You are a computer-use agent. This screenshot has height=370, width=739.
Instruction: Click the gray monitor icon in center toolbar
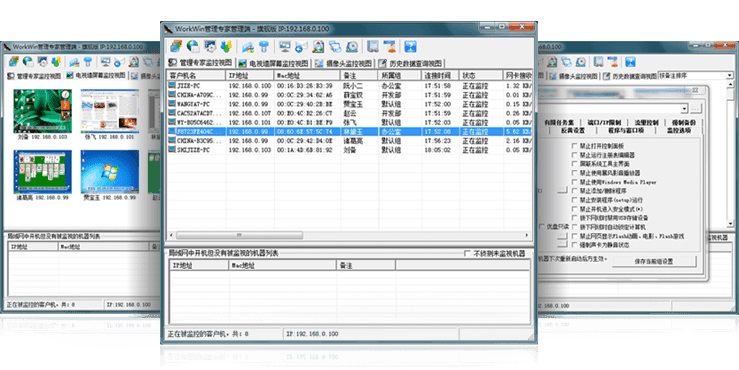click(285, 46)
